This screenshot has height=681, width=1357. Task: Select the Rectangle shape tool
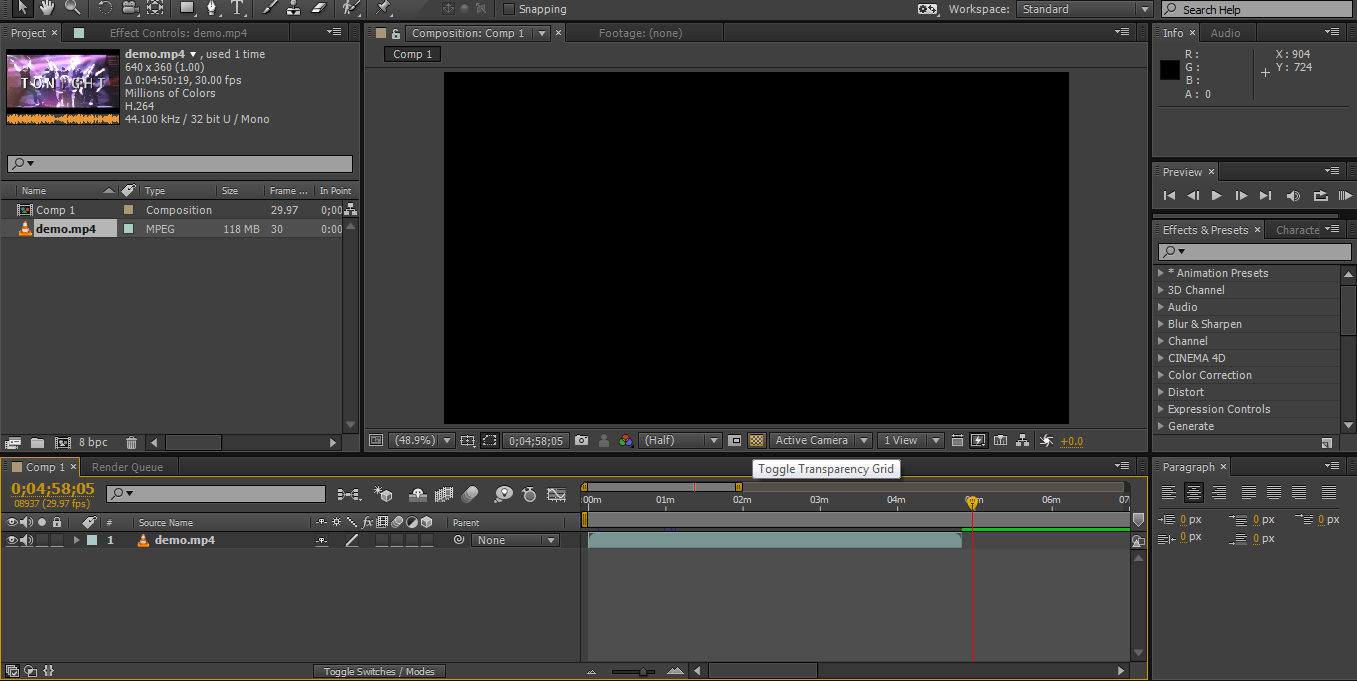point(187,8)
